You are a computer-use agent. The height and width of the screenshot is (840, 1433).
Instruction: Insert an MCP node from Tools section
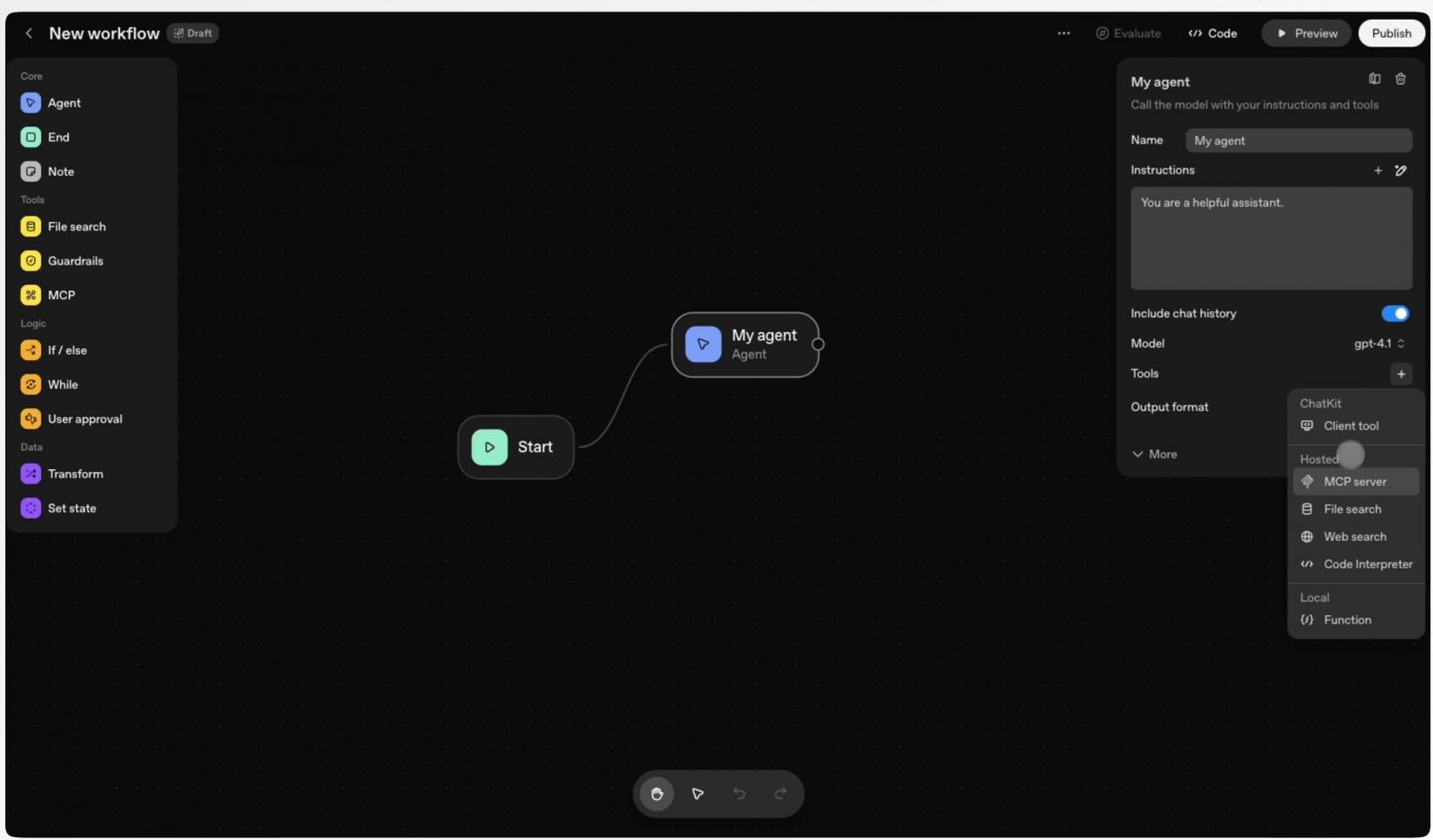pos(61,295)
